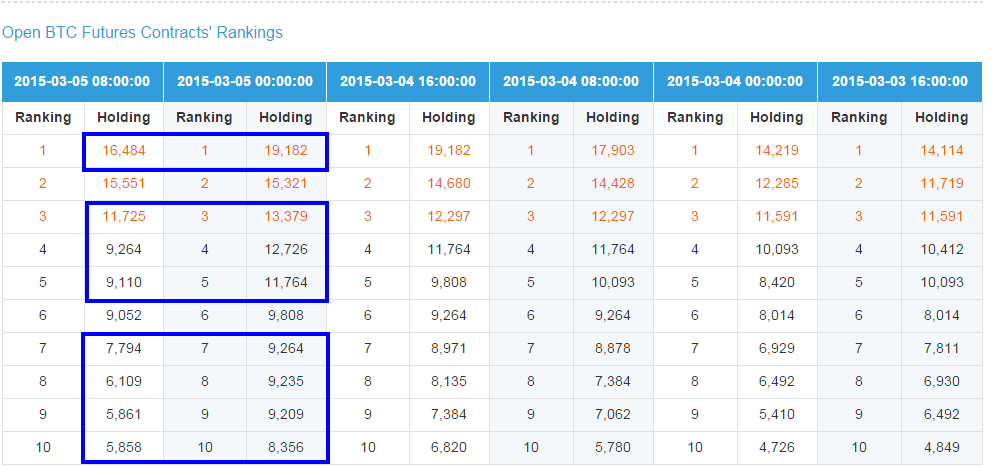
Task: Click the holding value 8,356
Action: (x=285, y=448)
